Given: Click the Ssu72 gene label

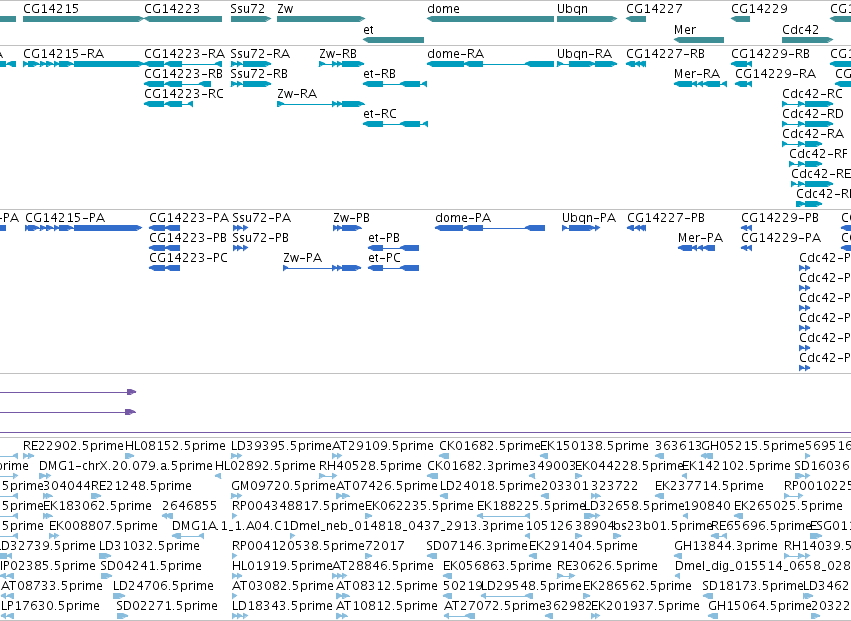Looking at the screenshot, I should (x=247, y=9).
